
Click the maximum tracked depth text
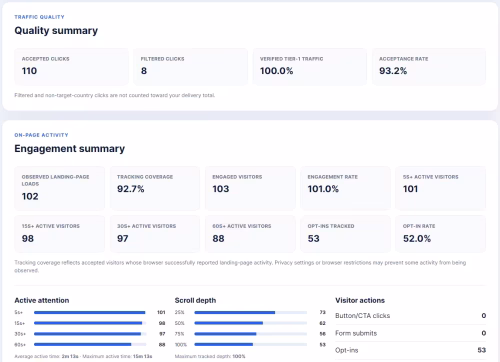[210, 356]
